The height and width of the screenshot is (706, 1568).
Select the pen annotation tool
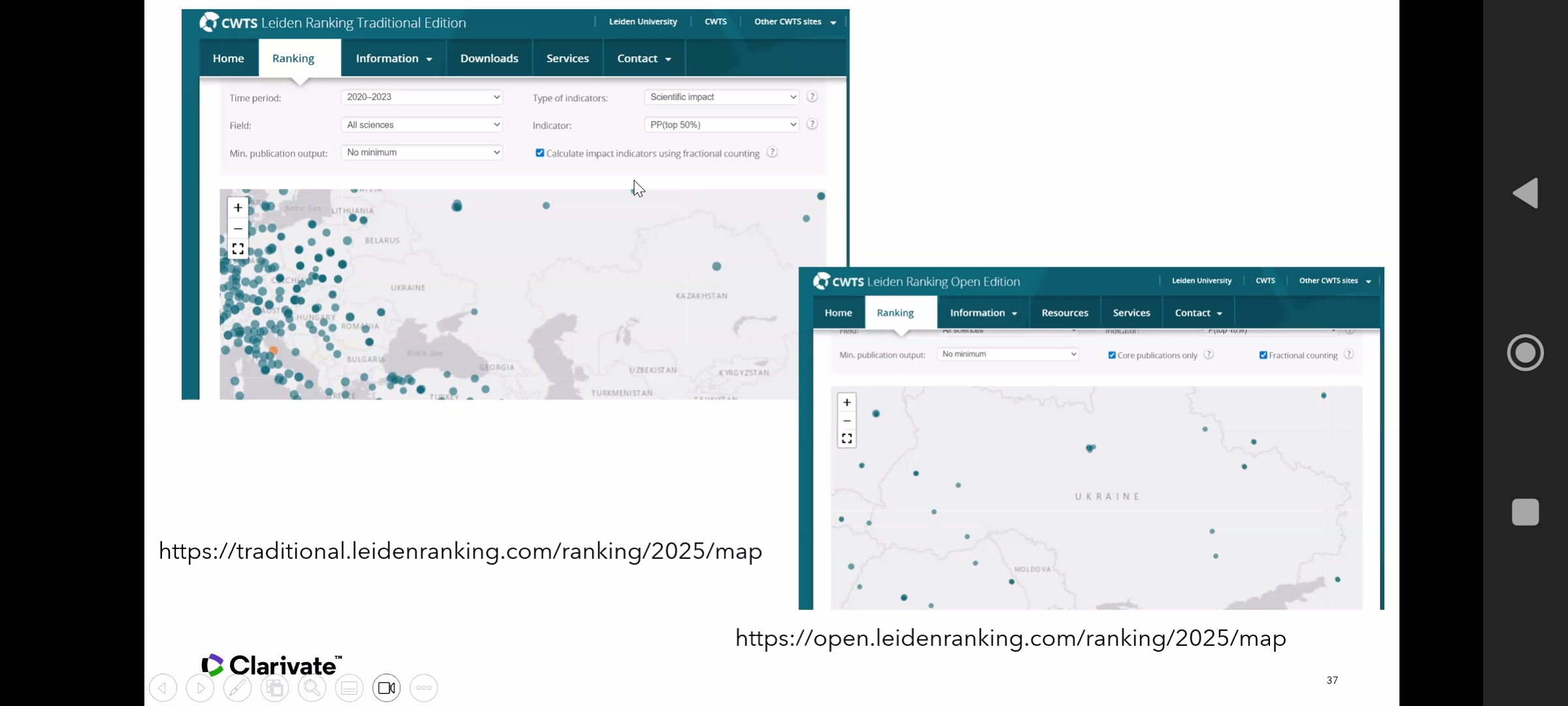(237, 688)
